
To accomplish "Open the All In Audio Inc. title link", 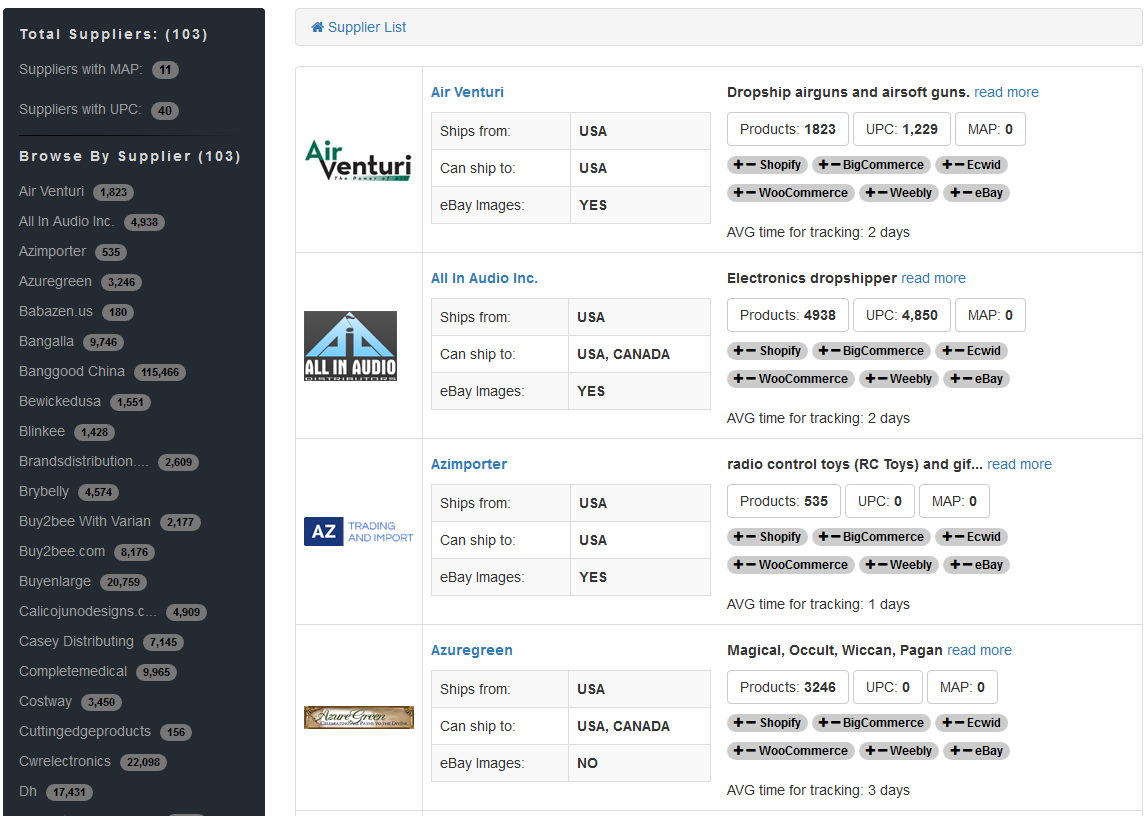I will point(484,278).
